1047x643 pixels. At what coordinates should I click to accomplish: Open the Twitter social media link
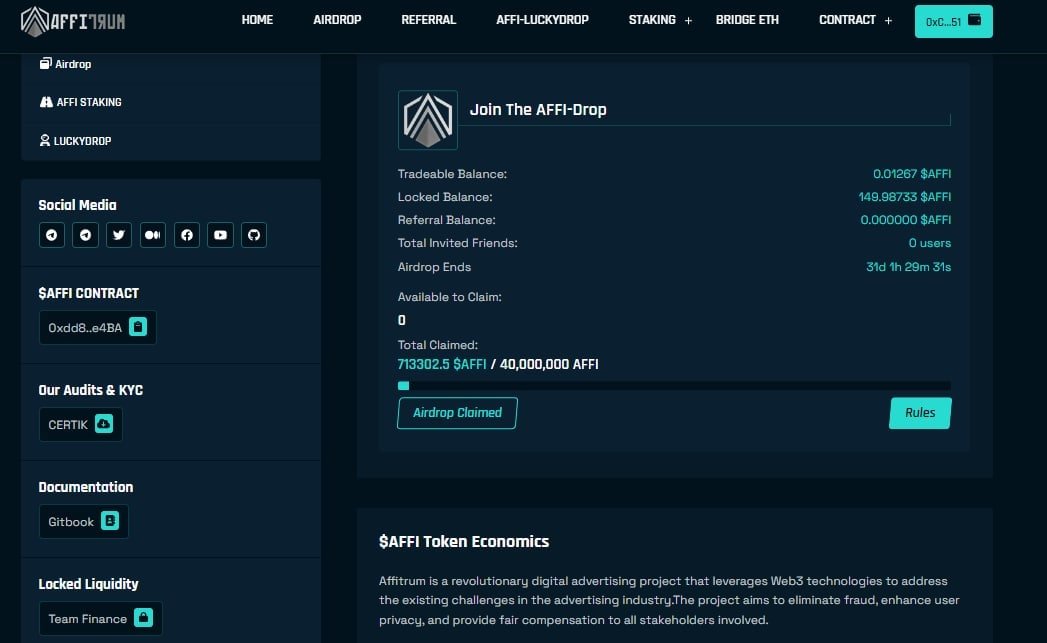coord(119,235)
